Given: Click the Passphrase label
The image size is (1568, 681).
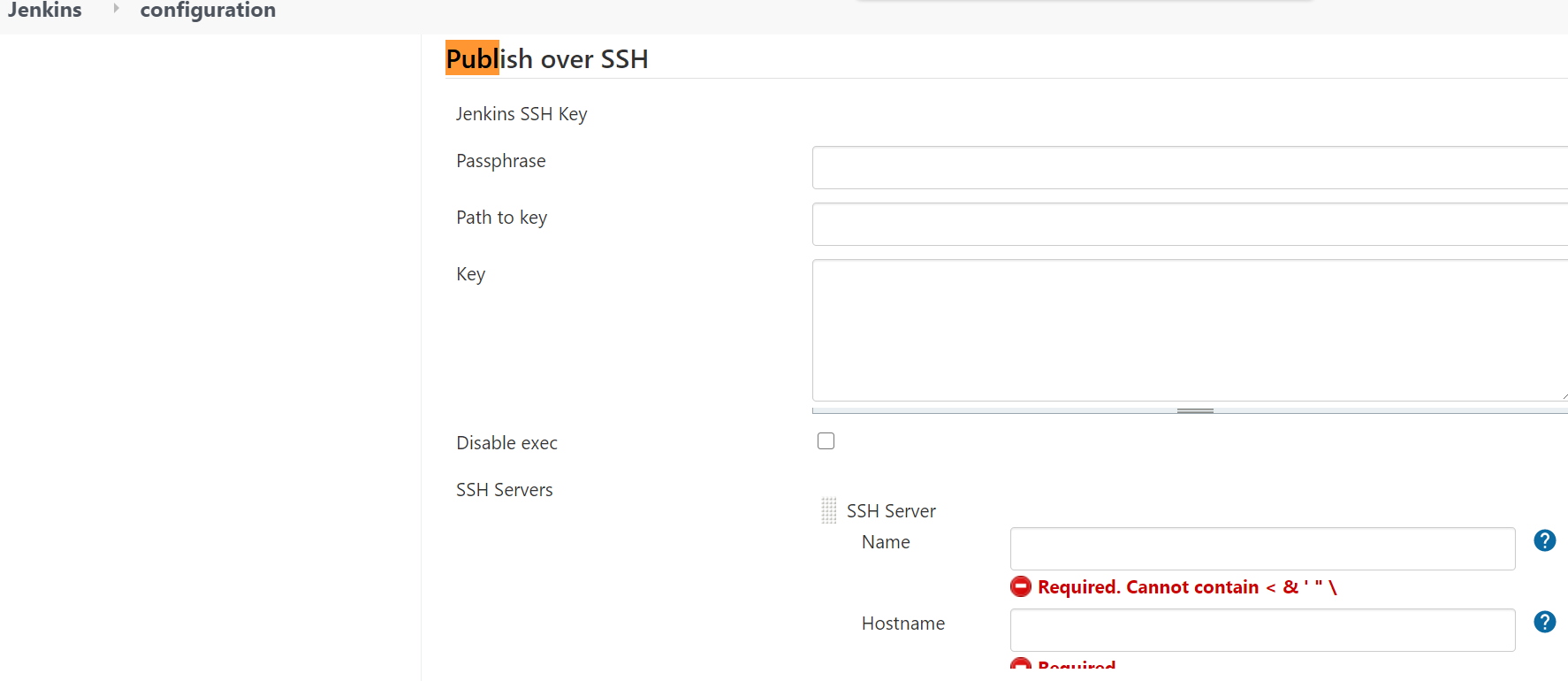Looking at the screenshot, I should pos(501,161).
